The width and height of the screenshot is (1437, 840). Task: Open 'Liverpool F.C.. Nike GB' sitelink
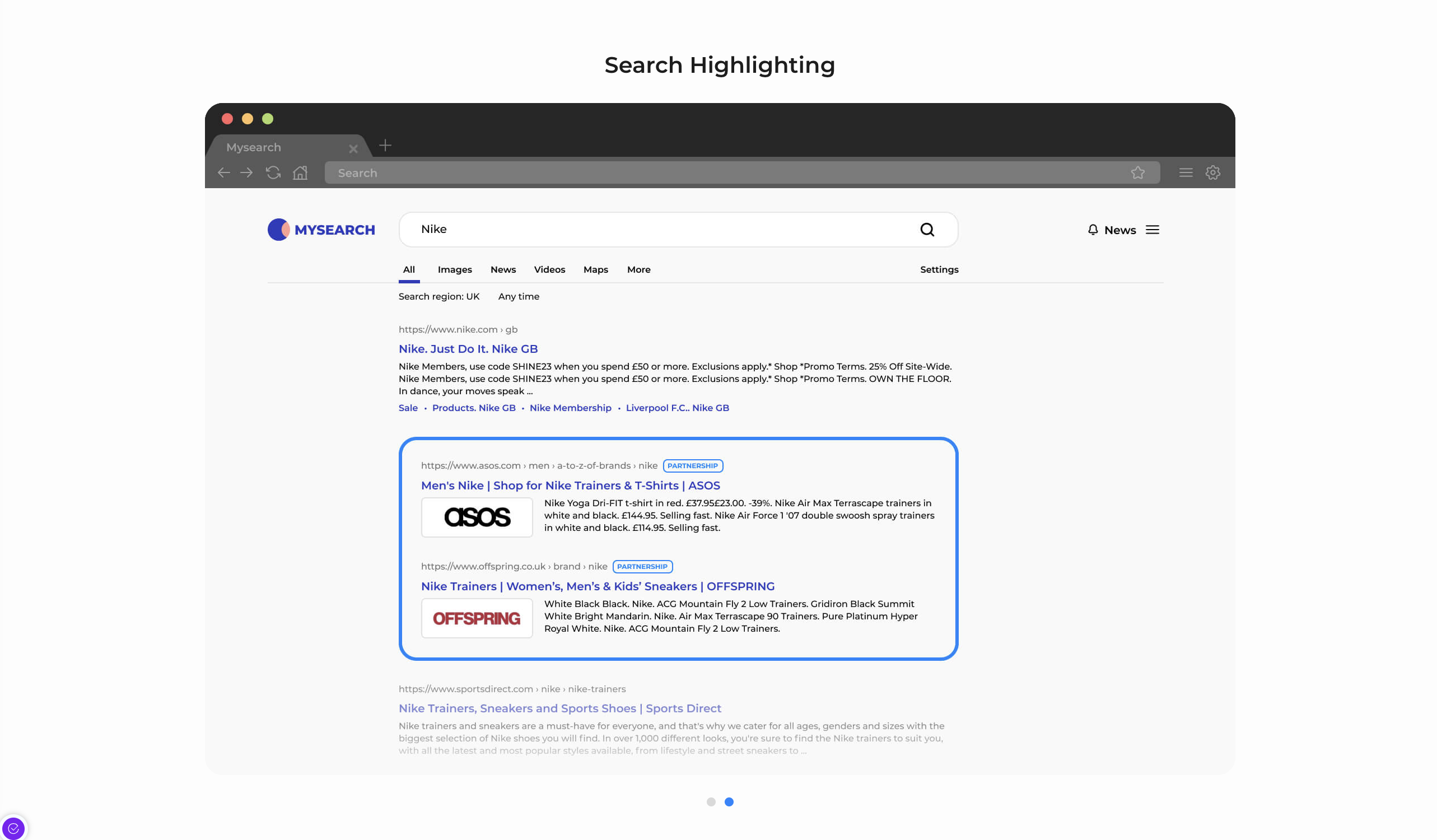click(x=678, y=408)
